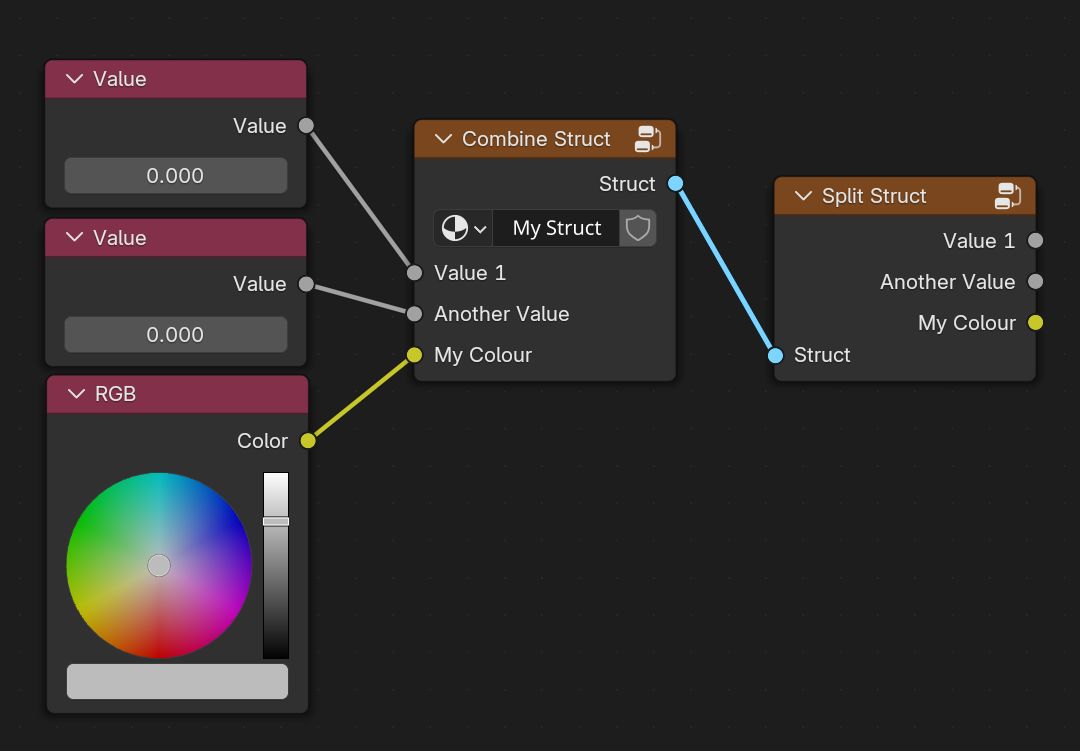Click the second Value node output socket
1080x751 pixels.
pos(306,284)
